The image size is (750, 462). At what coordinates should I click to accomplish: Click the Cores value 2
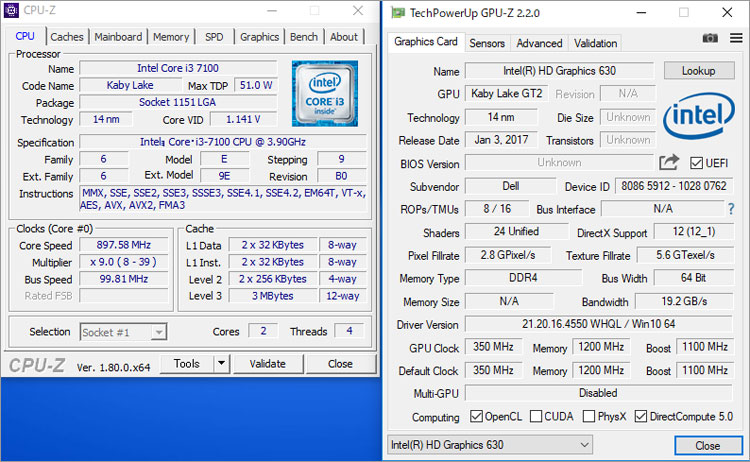pos(263,330)
